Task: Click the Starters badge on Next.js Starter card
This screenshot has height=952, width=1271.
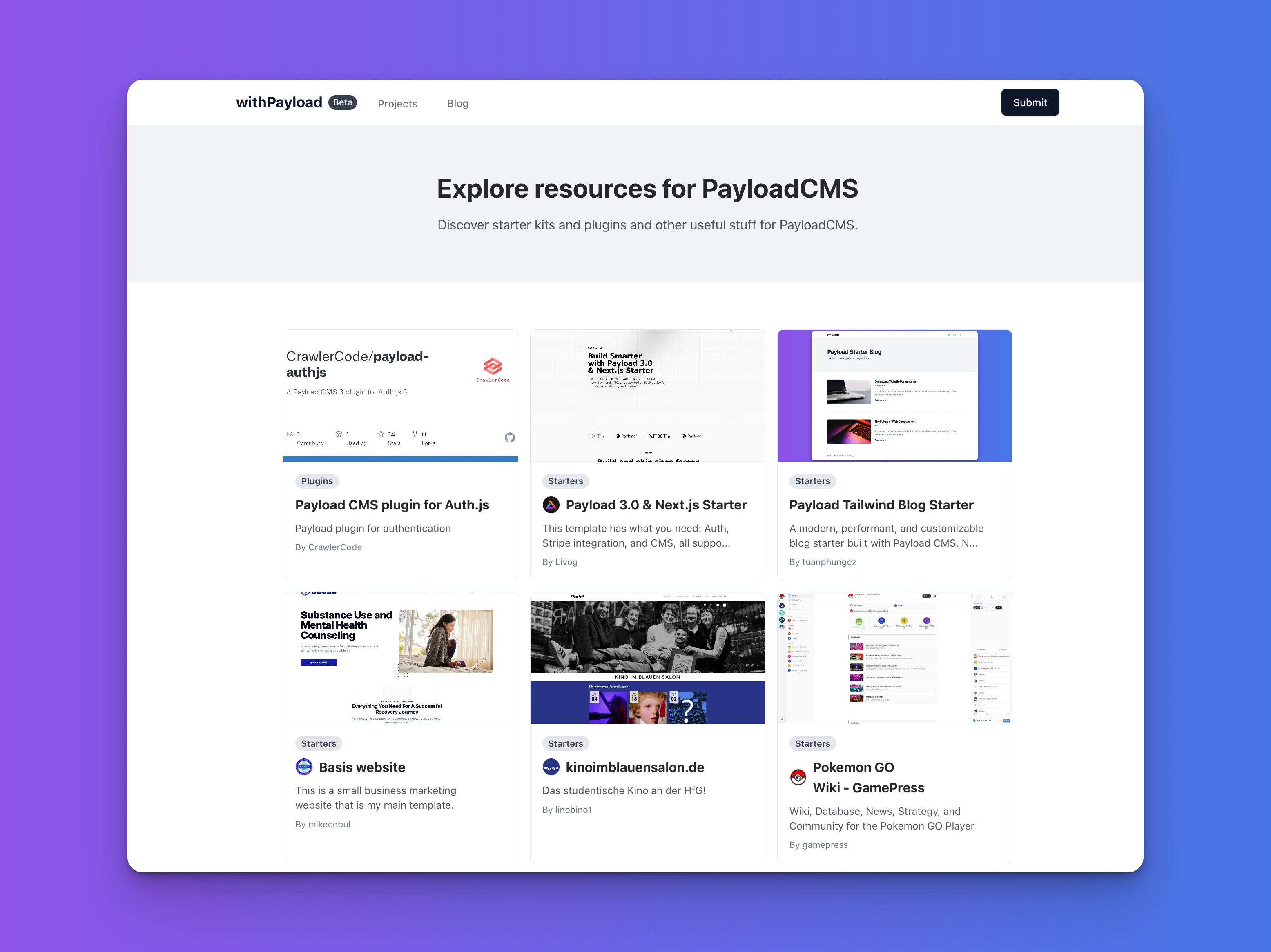Action: 566,481
